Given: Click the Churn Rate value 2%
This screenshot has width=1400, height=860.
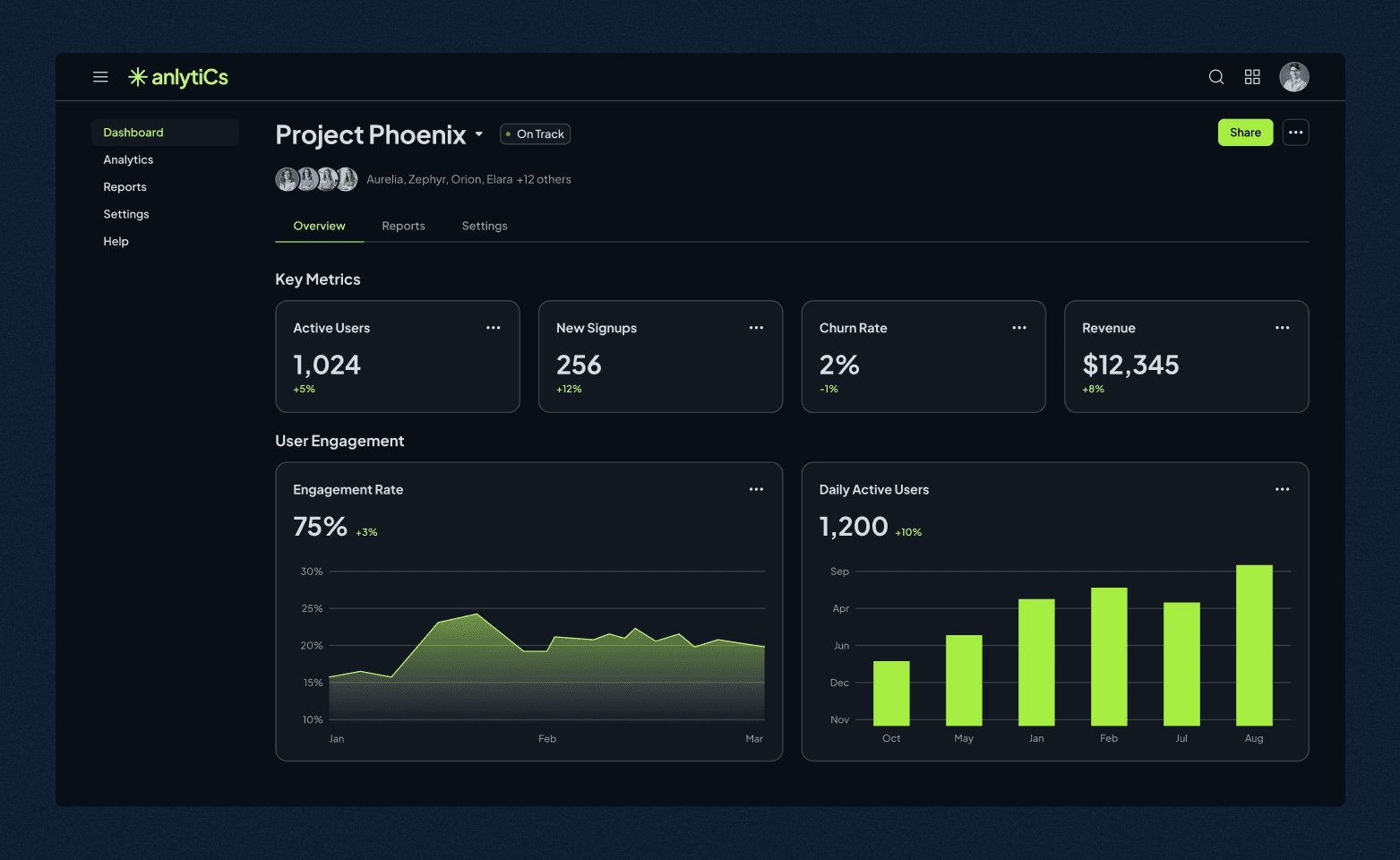Looking at the screenshot, I should pyautogui.click(x=839, y=365).
